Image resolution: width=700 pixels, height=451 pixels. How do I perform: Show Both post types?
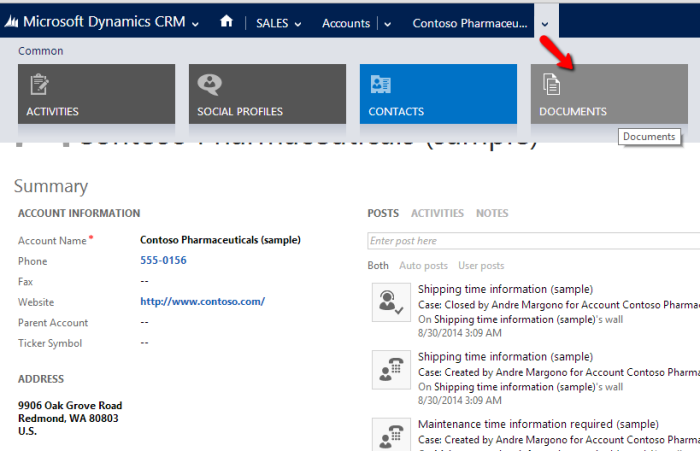pos(378,266)
